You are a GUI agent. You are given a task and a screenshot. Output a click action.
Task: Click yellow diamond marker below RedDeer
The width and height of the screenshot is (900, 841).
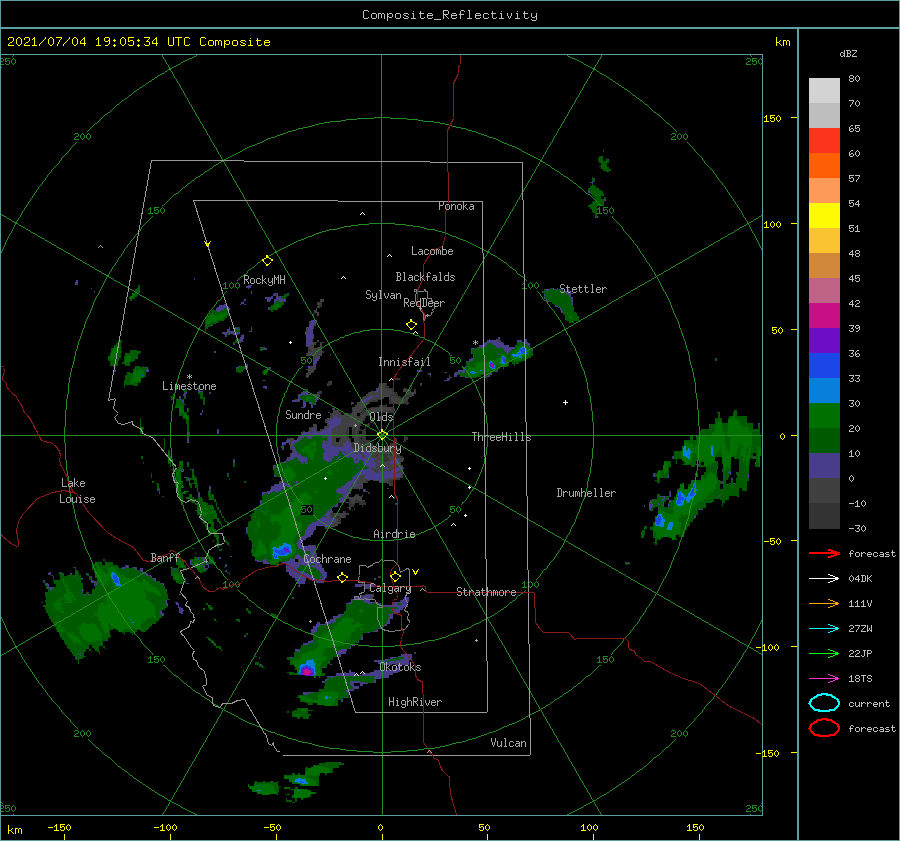point(412,325)
